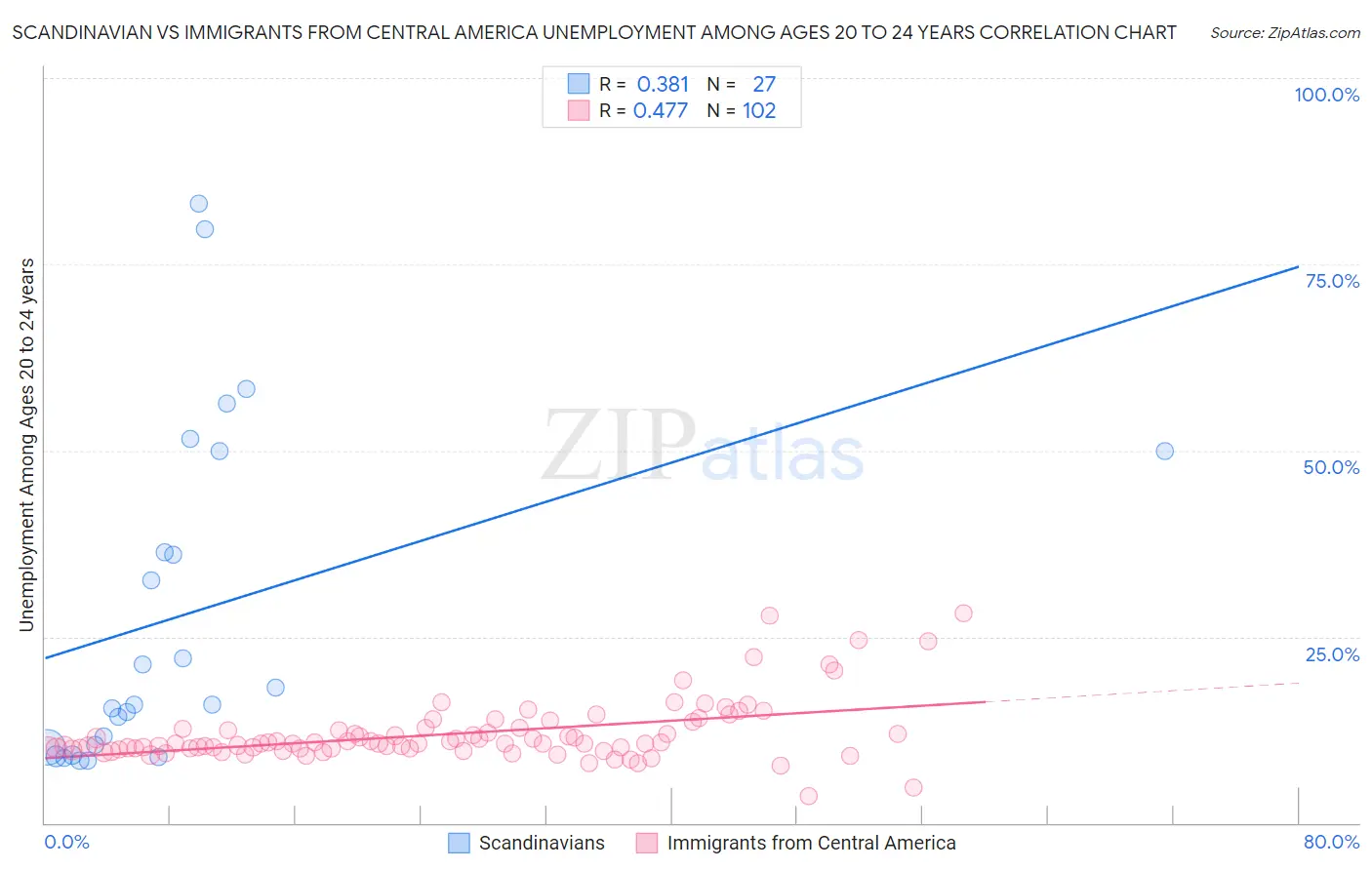Click the far-right blue point near 50%
The height and width of the screenshot is (870, 1372).
pyautogui.click(x=1164, y=451)
